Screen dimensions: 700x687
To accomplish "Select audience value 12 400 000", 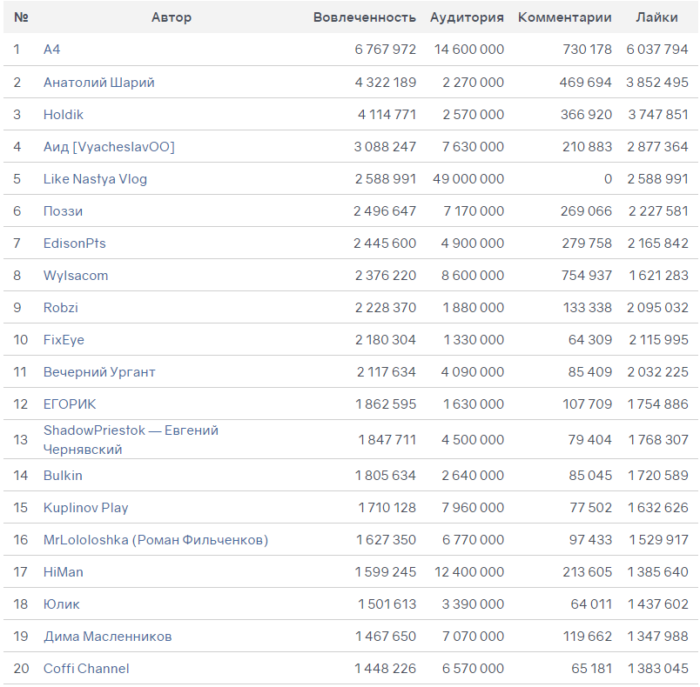I will (469, 571).
